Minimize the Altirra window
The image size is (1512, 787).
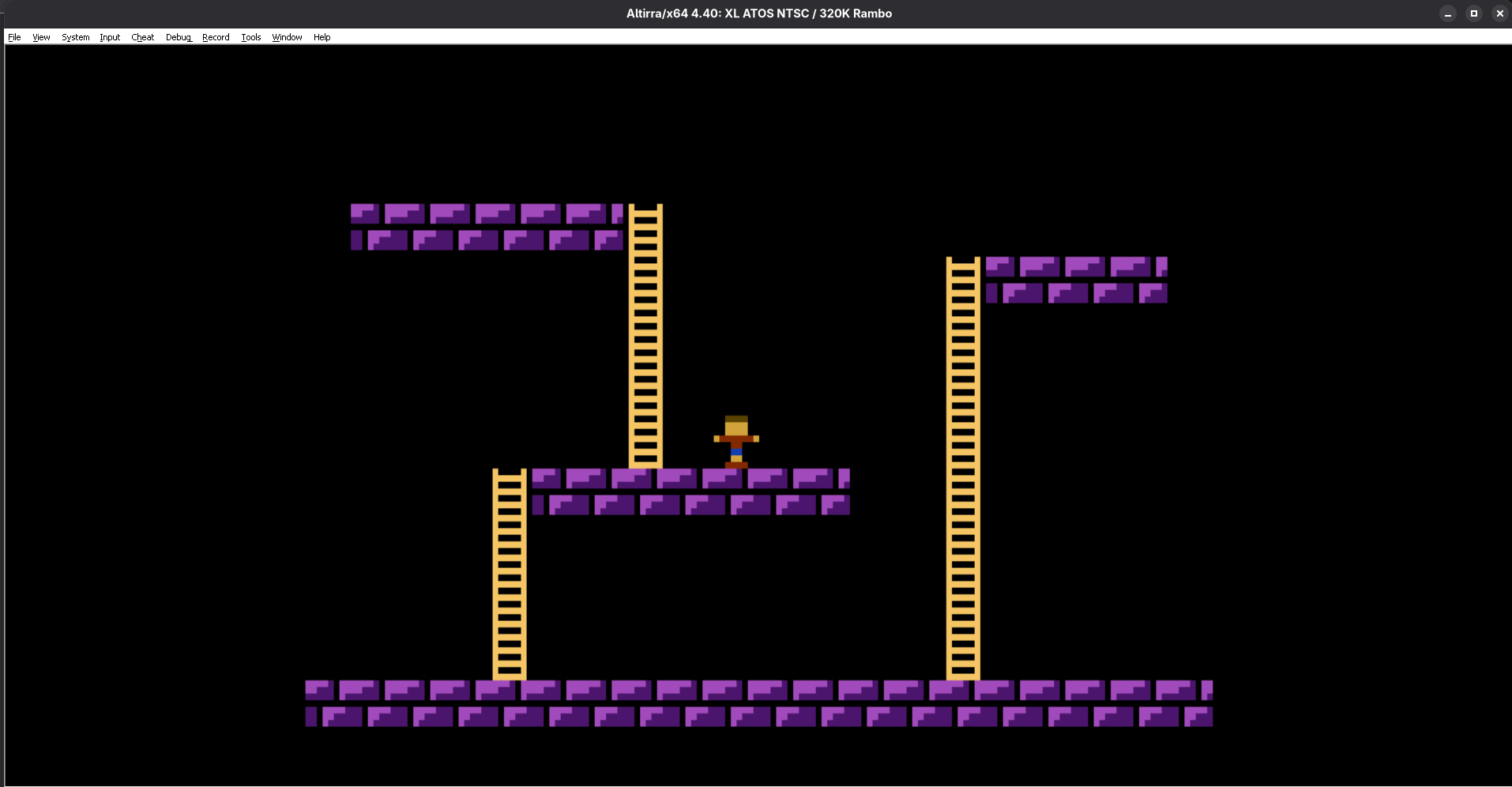coord(1447,13)
